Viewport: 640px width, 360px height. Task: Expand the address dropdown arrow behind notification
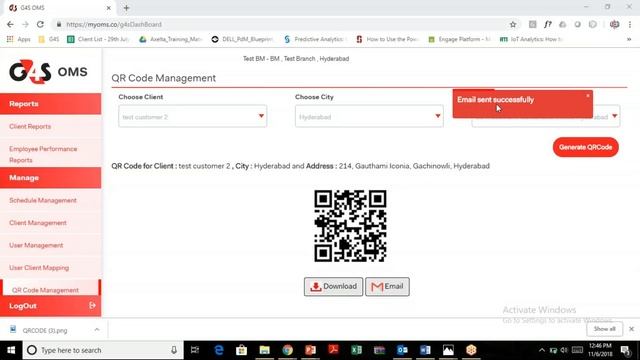coord(614,116)
